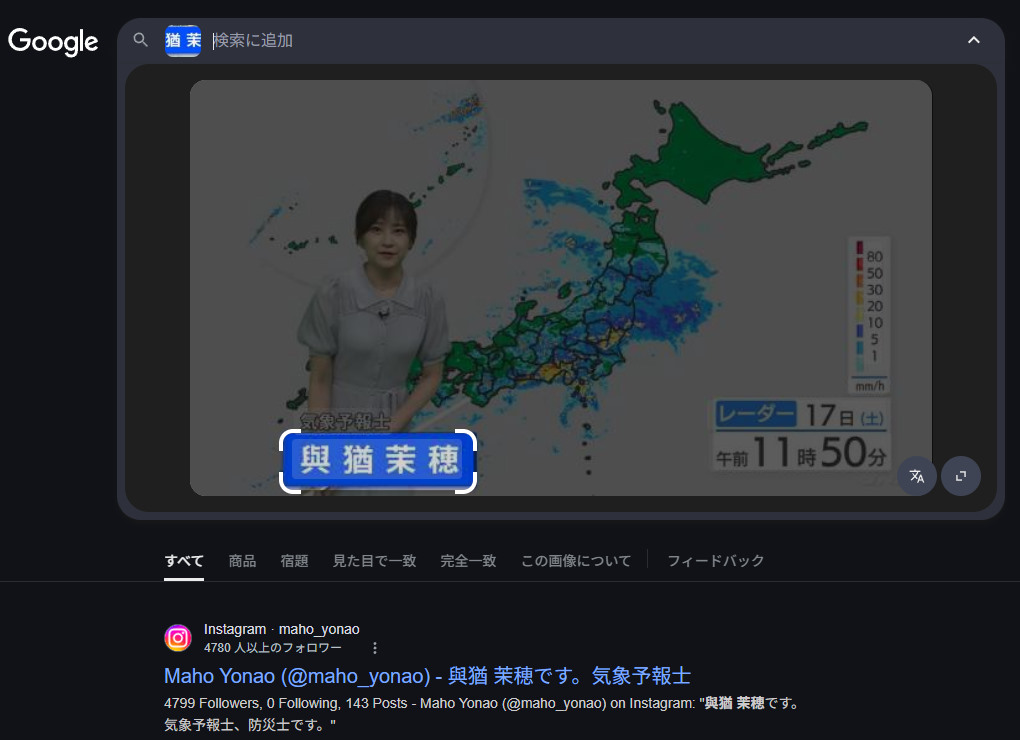This screenshot has height=740, width=1020.
Task: Select the すべて tab
Action: point(183,561)
